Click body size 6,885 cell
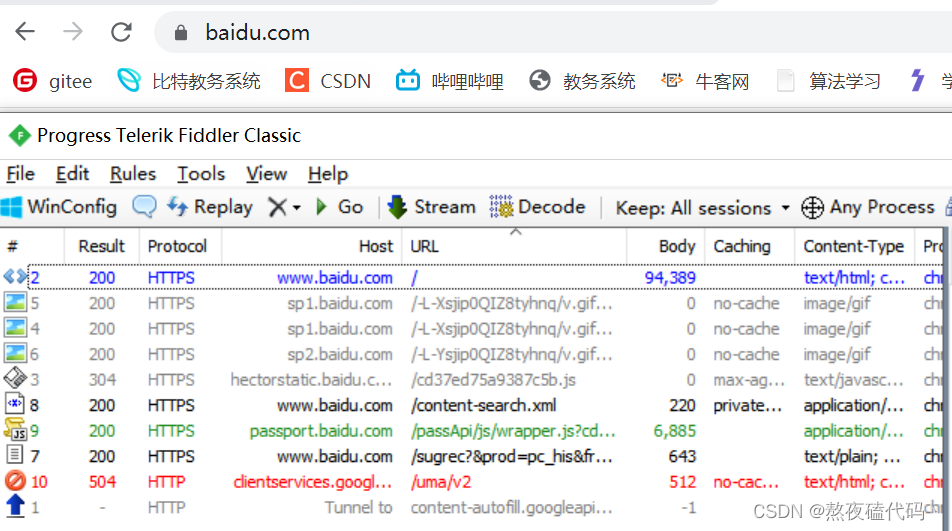 [x=675, y=431]
